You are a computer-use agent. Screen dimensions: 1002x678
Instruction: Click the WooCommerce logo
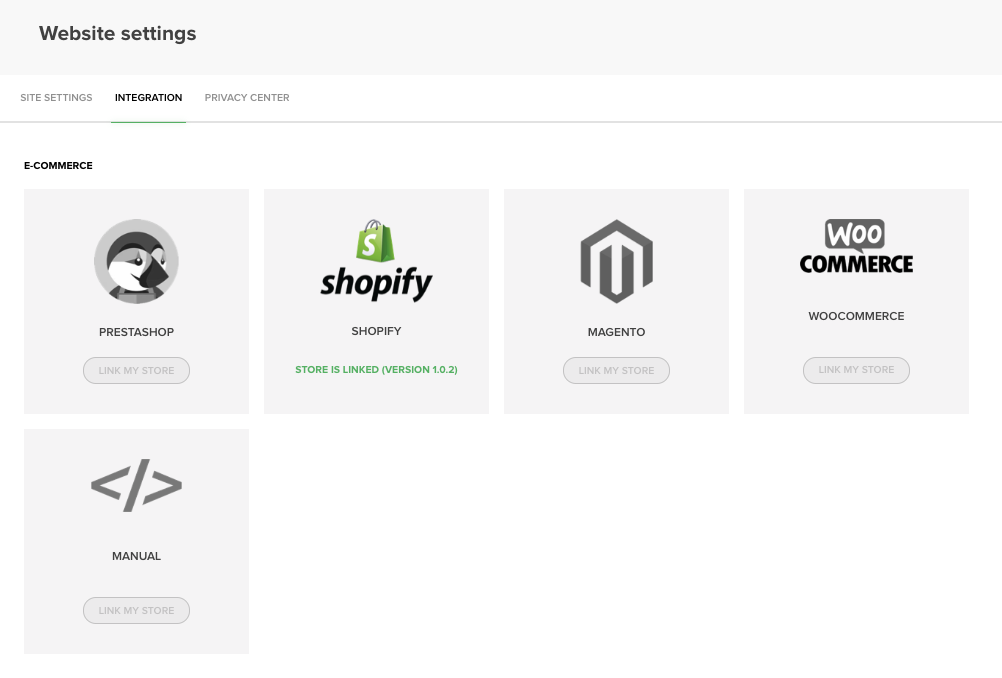856,247
